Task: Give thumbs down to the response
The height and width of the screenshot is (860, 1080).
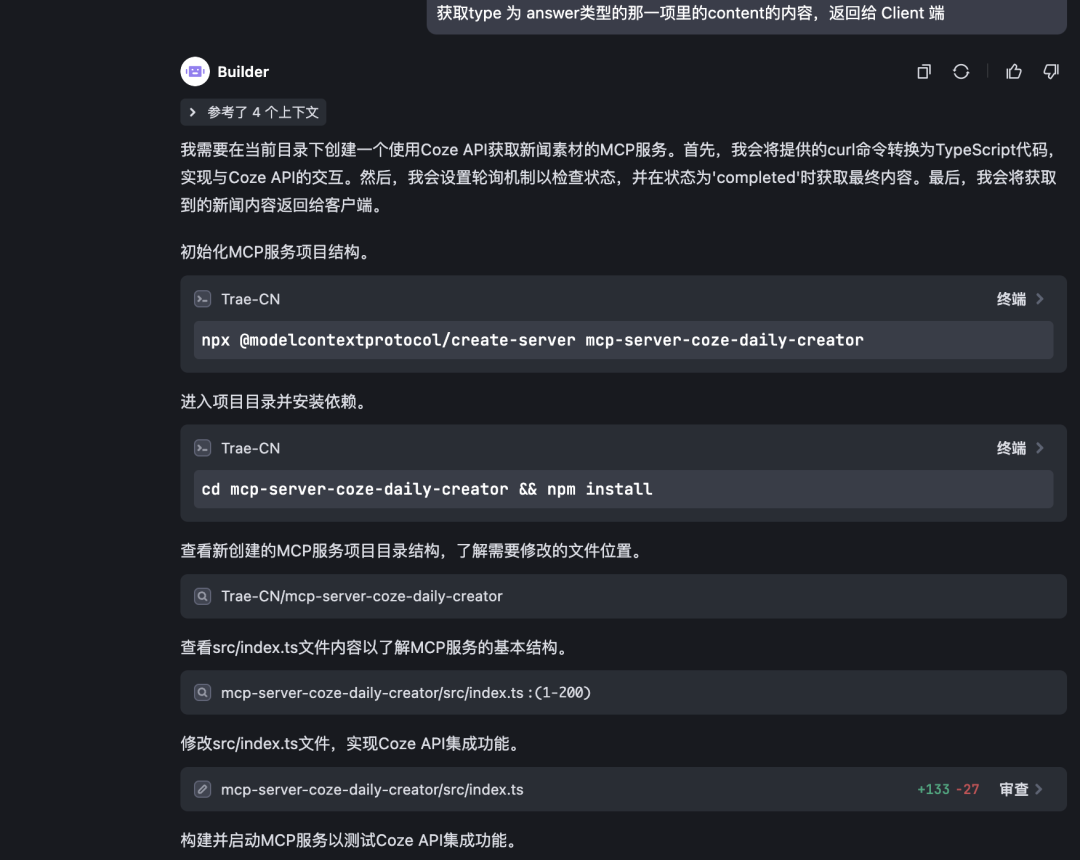Action: pyautogui.click(x=1051, y=72)
